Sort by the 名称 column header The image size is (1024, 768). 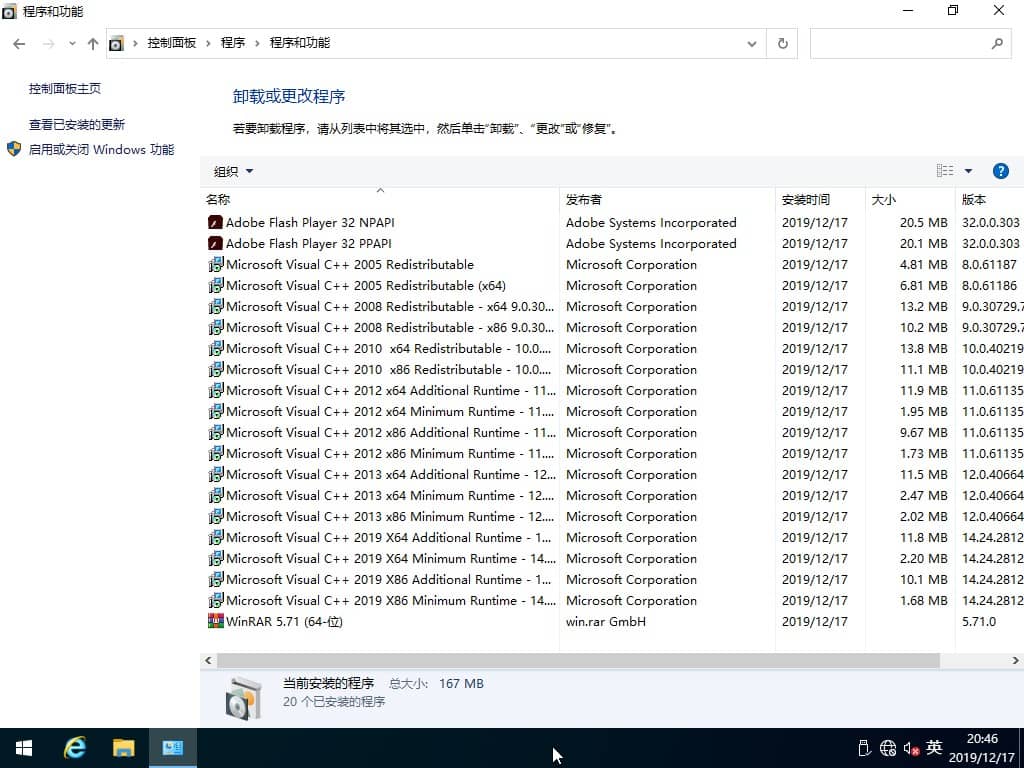click(x=379, y=199)
